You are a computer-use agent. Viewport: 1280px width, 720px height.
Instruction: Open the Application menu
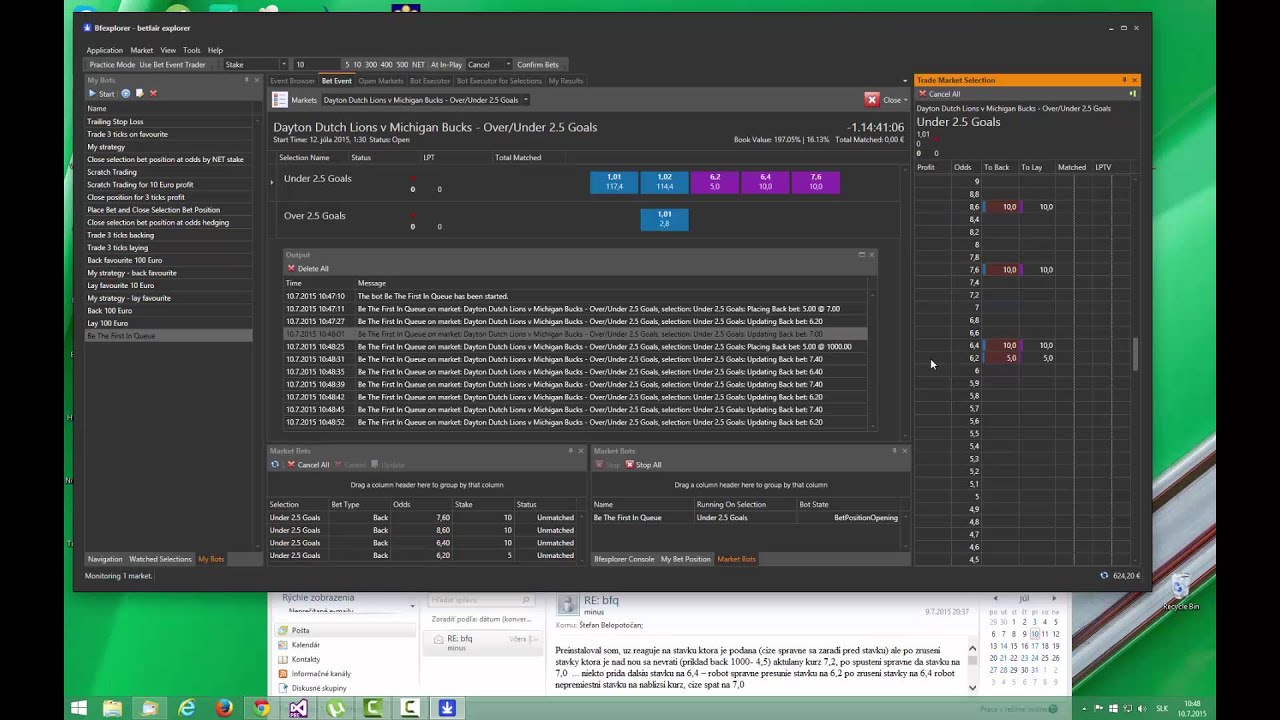pos(104,50)
